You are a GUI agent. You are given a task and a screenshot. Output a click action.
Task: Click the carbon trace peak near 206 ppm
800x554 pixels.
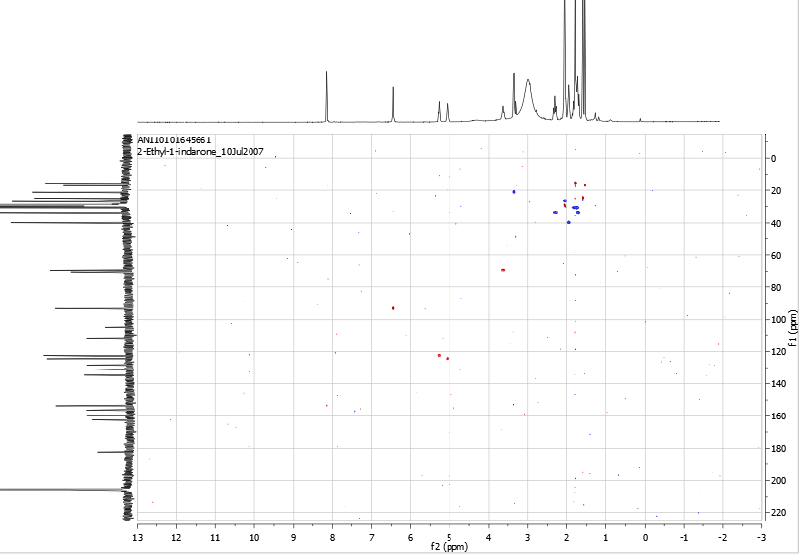point(61,490)
